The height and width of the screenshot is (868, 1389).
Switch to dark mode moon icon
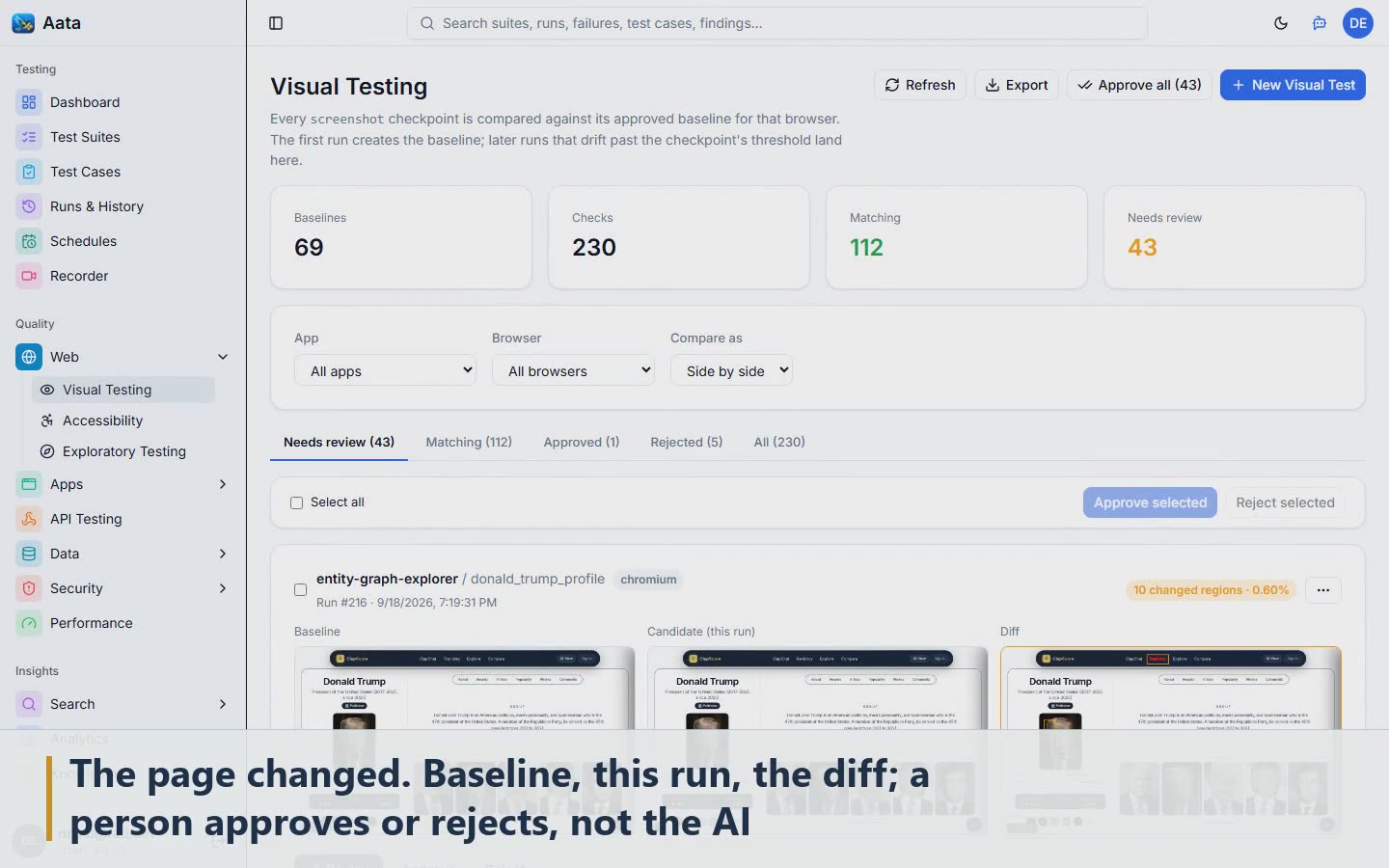click(x=1281, y=23)
